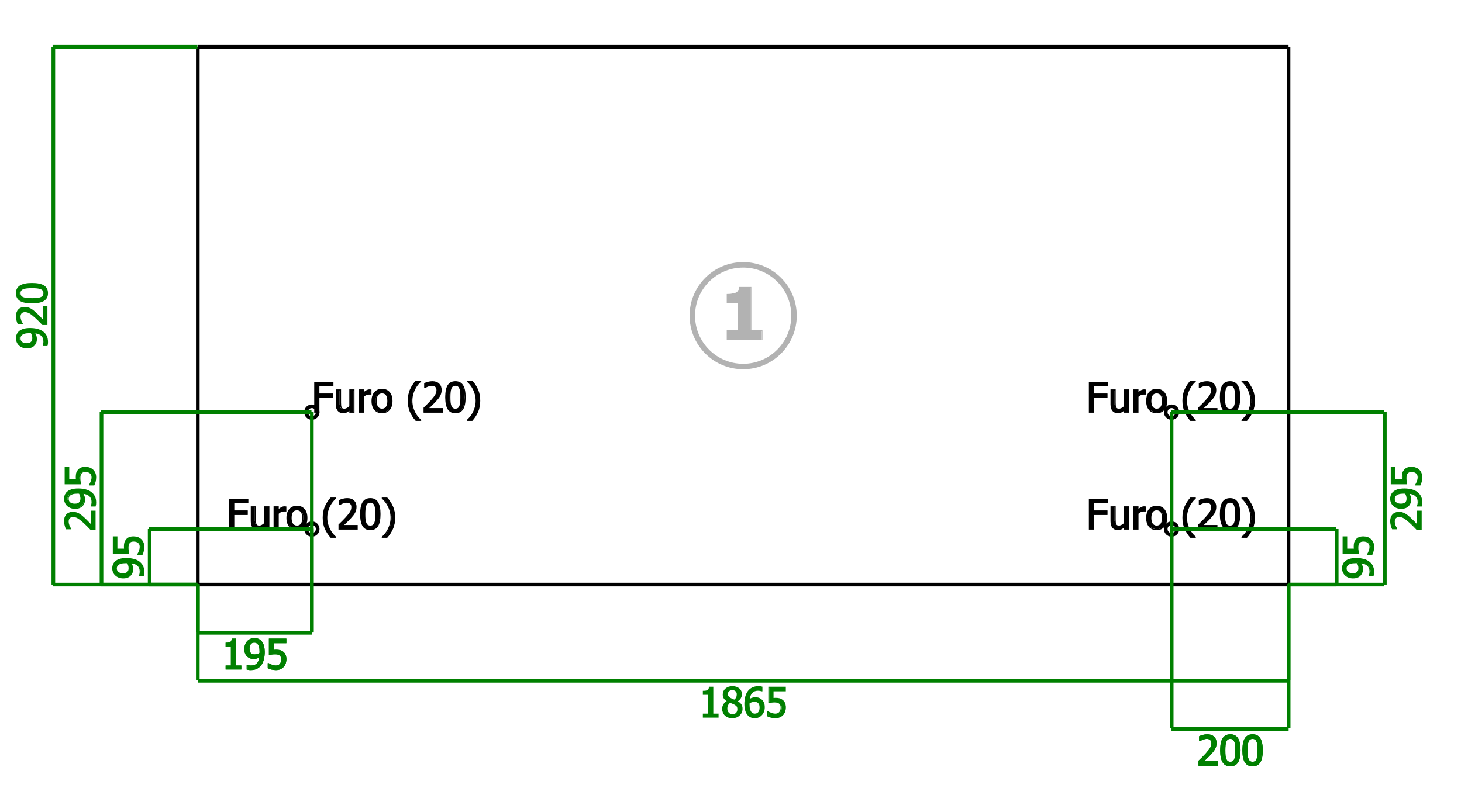Select the lower-right Furo (20) label
Screen dimensions: 1468x812
[x=1171, y=516]
